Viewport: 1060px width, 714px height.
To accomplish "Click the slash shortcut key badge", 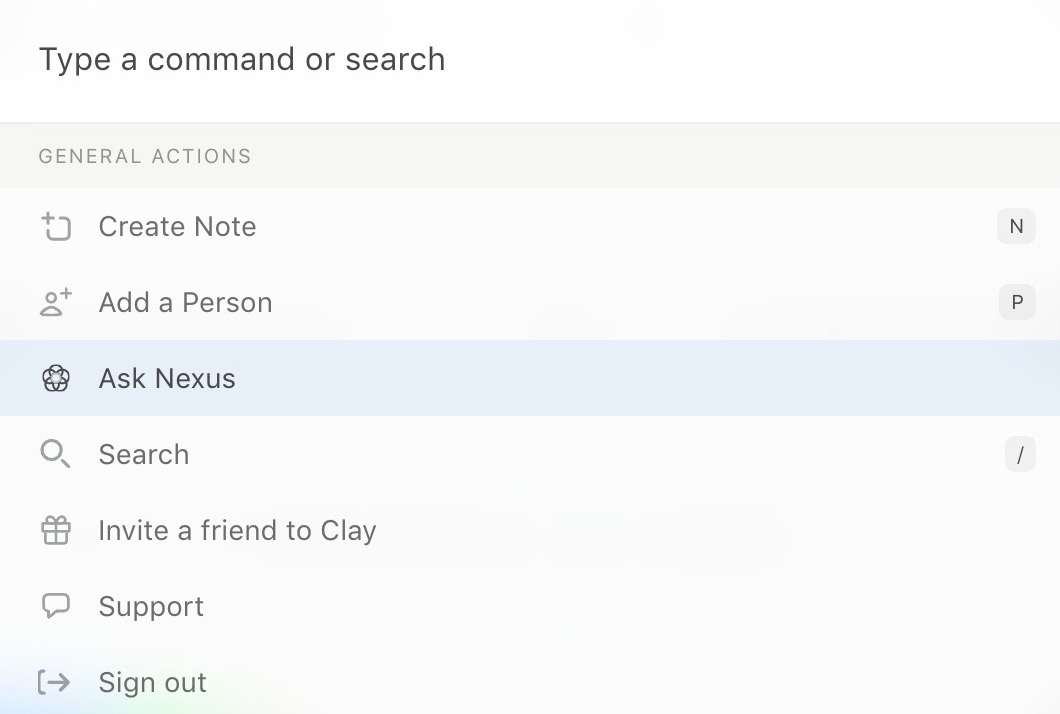I will click(1019, 455).
